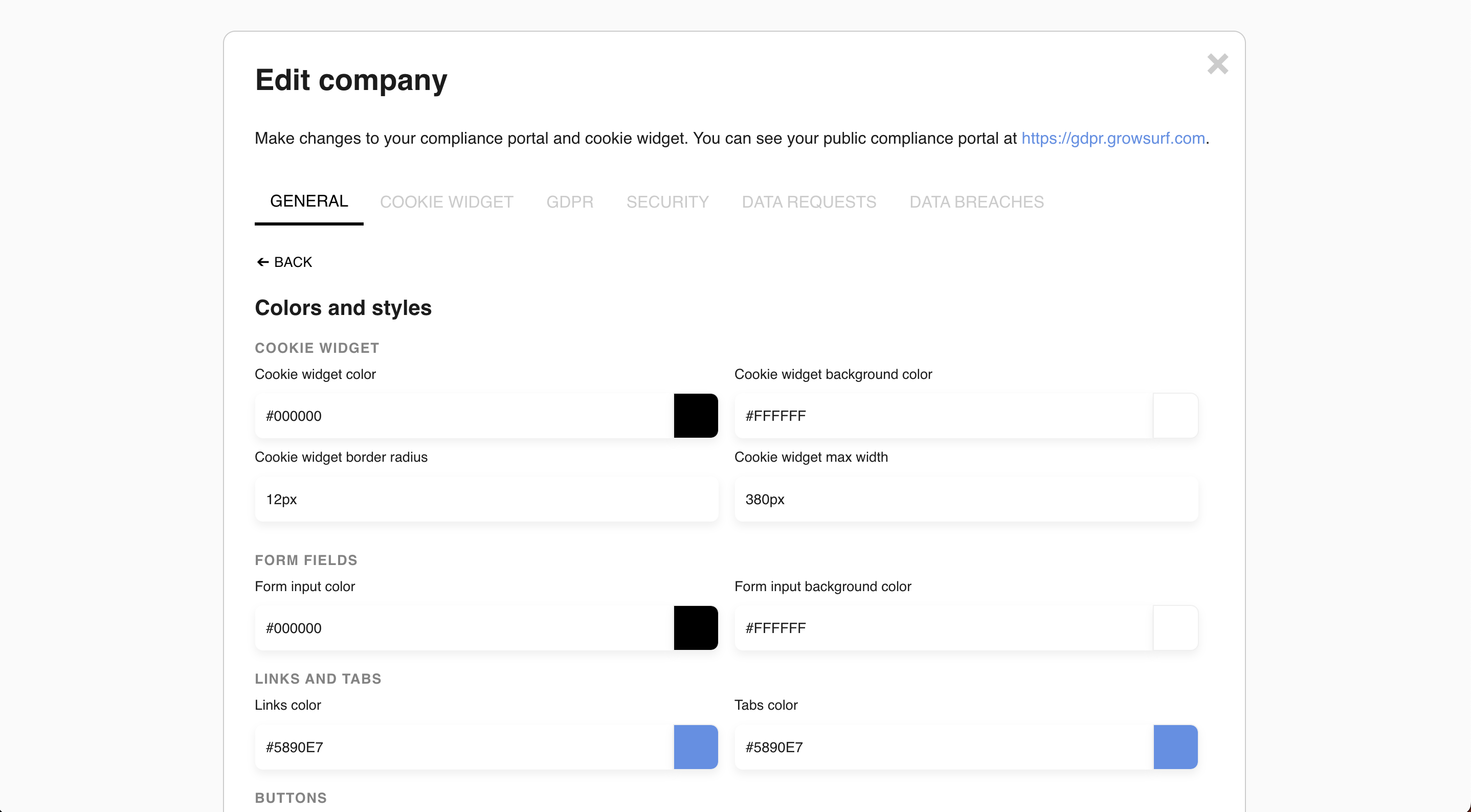The image size is (1471, 812).
Task: Open the white cookie widget background swatch
Action: pyautogui.click(x=1175, y=416)
